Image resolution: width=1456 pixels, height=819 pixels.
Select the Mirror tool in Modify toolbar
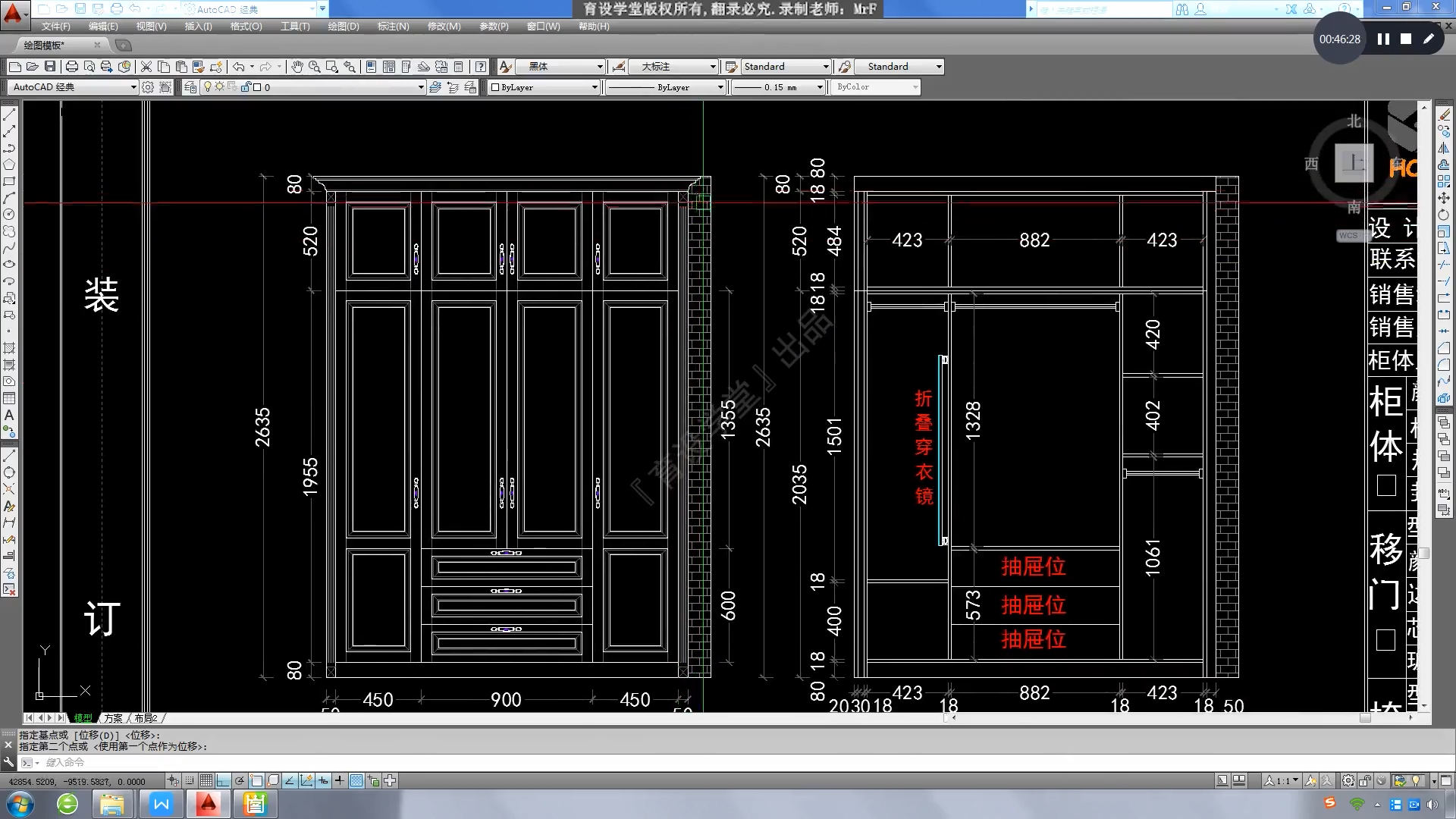tap(1444, 148)
